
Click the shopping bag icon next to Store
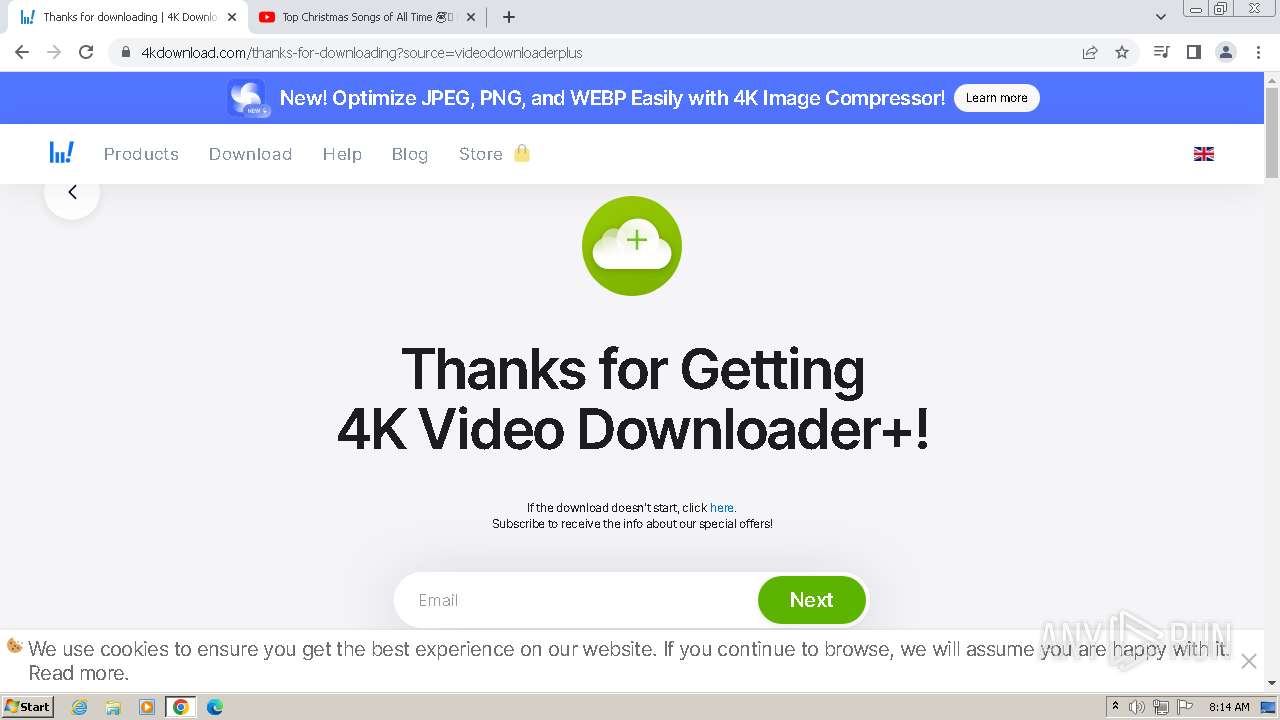coord(521,153)
